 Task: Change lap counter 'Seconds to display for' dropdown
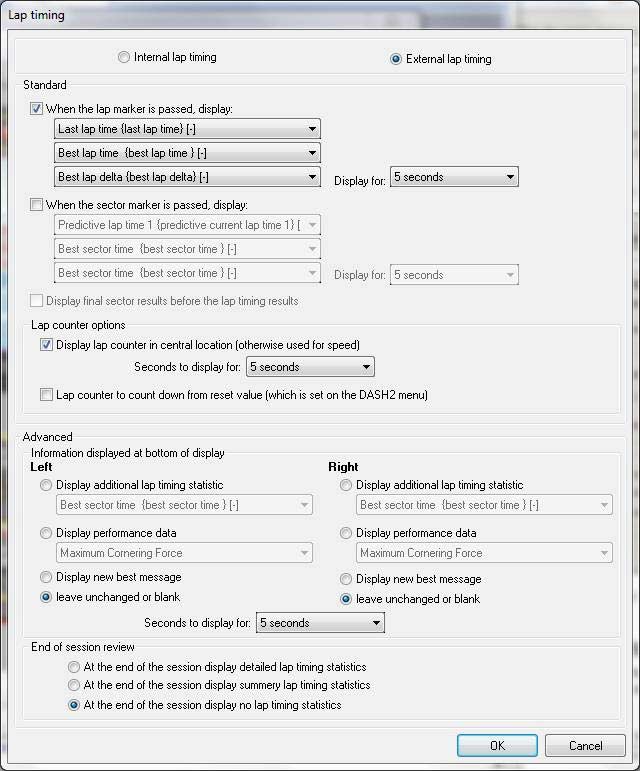(x=310, y=367)
